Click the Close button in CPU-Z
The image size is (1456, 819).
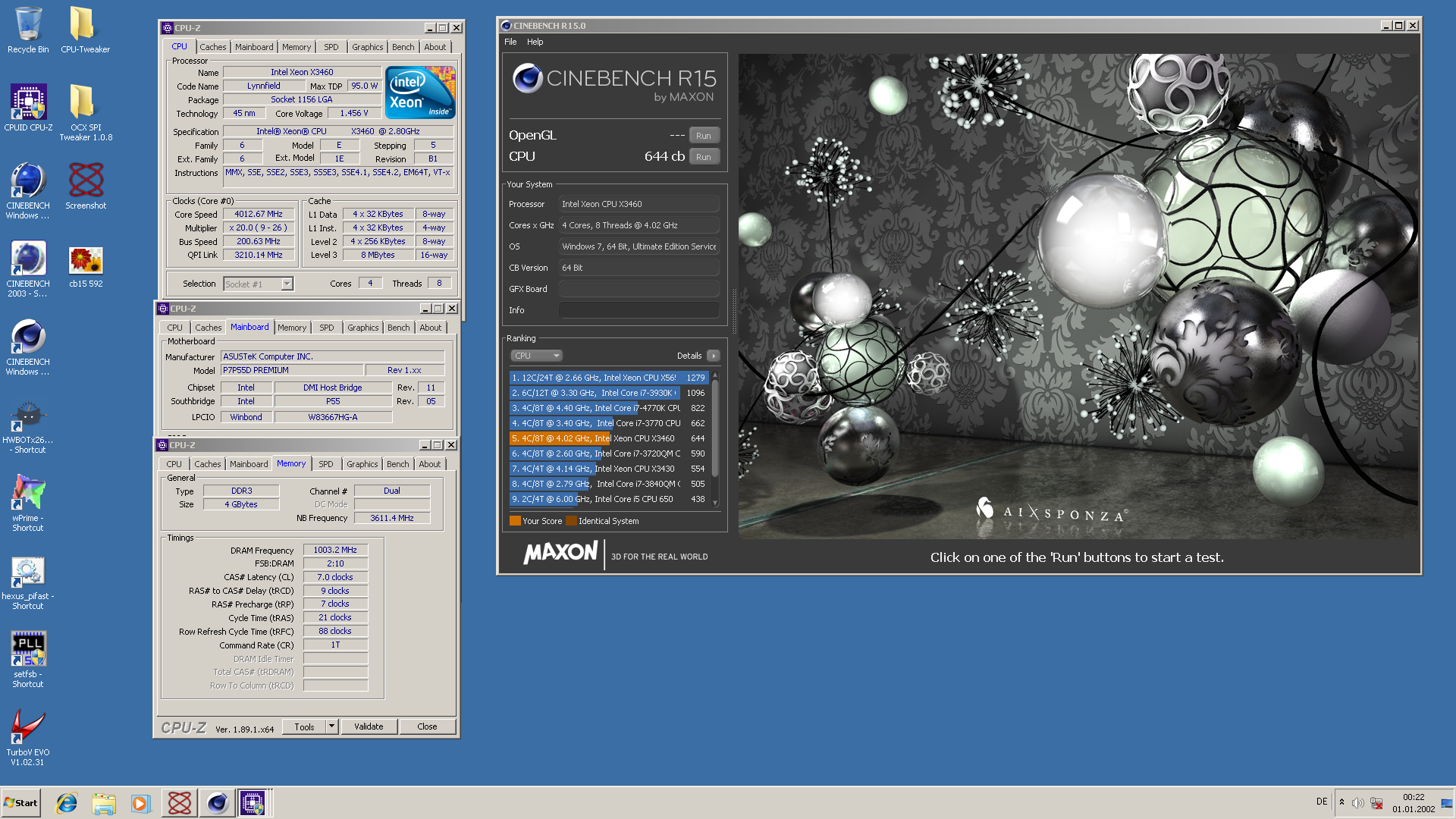427,726
